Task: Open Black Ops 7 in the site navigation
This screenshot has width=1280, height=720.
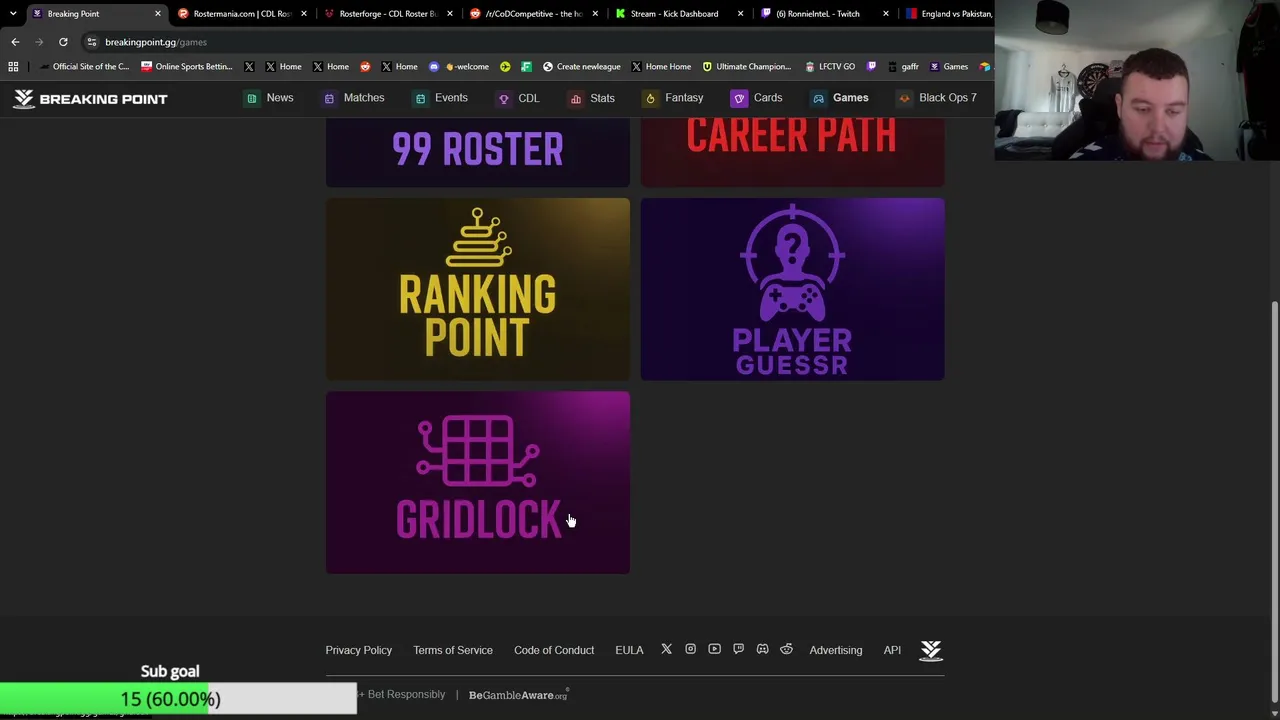Action: point(937,98)
